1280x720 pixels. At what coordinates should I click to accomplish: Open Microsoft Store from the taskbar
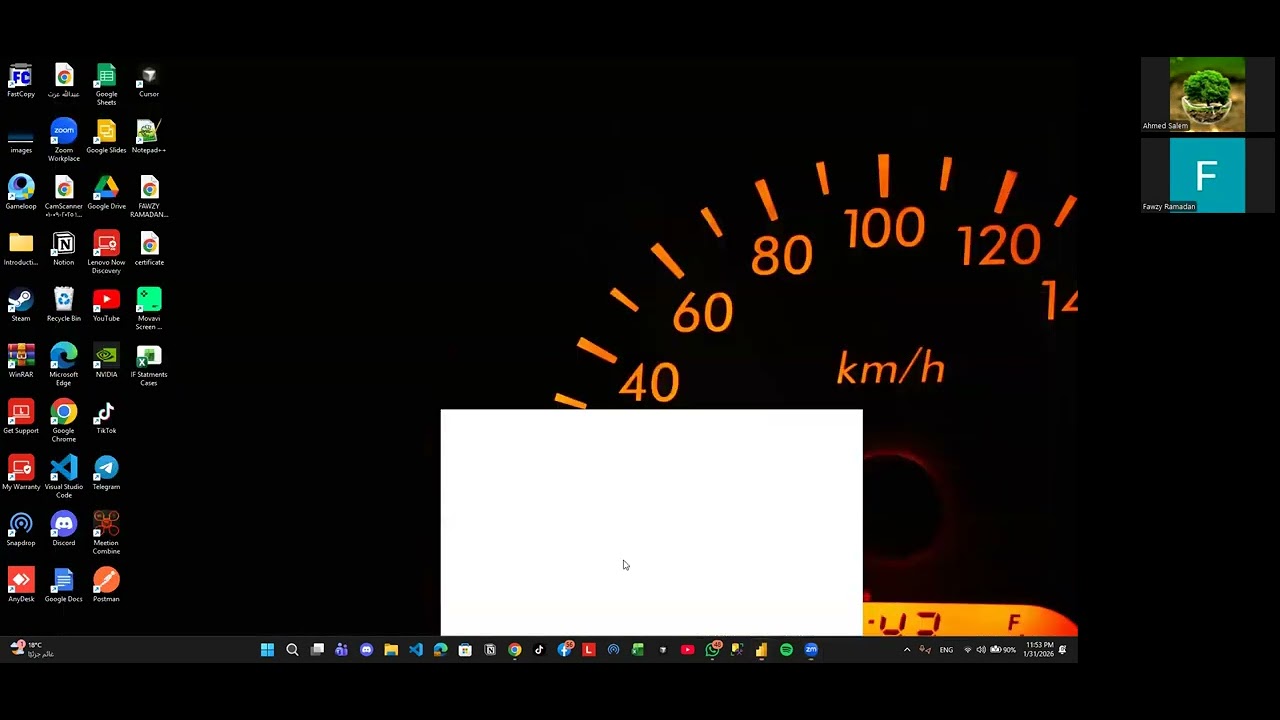click(x=465, y=650)
